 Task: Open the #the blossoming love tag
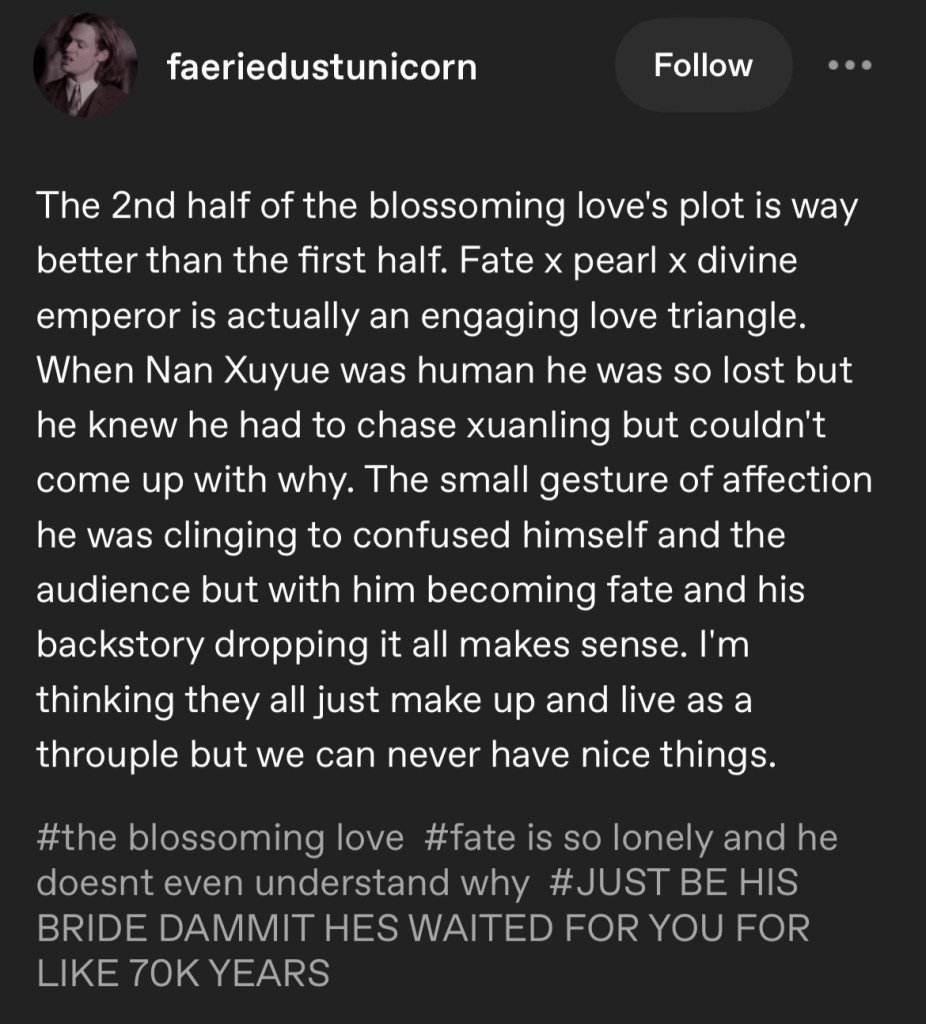[220, 838]
